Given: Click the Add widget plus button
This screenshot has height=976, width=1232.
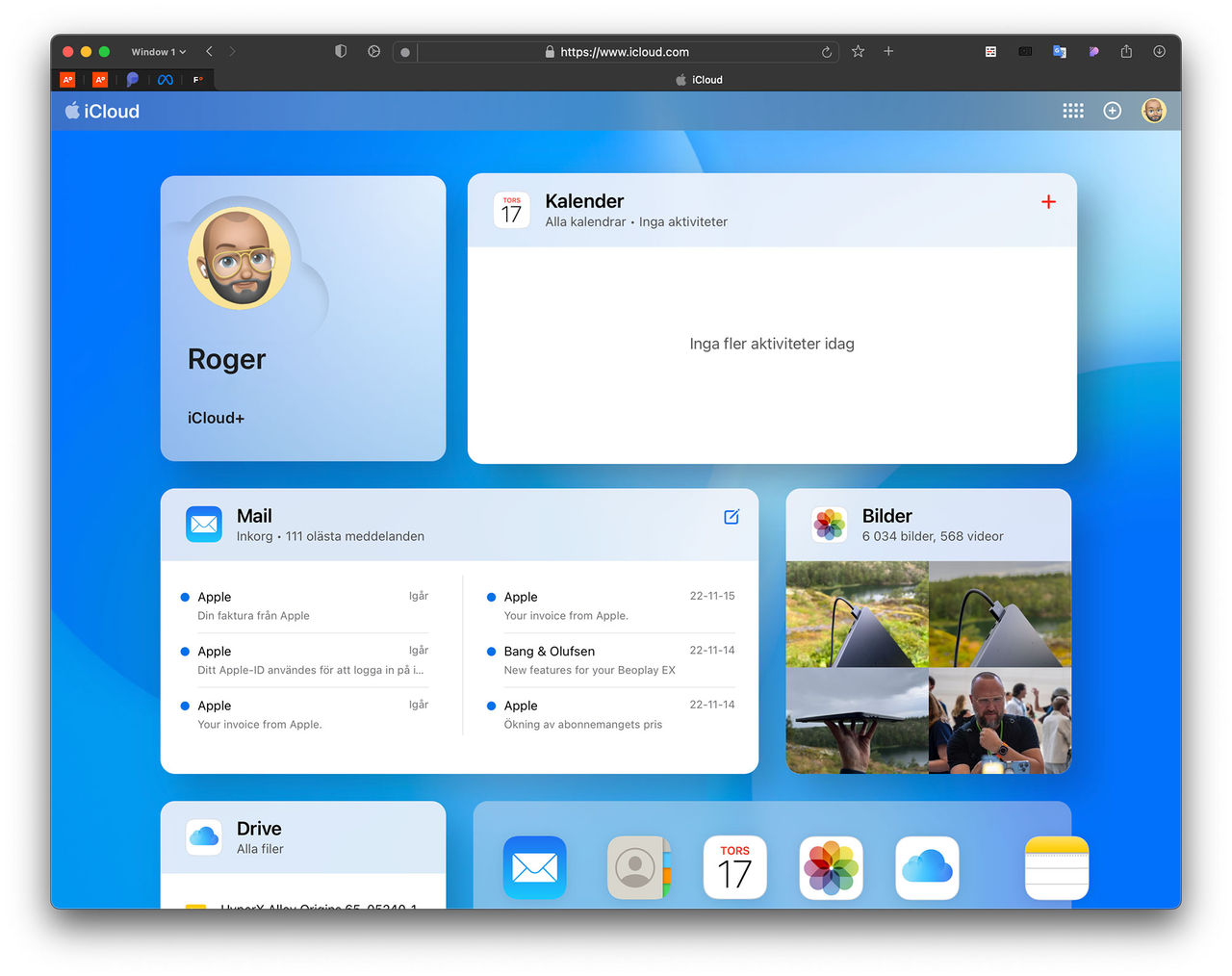Looking at the screenshot, I should [x=1113, y=111].
